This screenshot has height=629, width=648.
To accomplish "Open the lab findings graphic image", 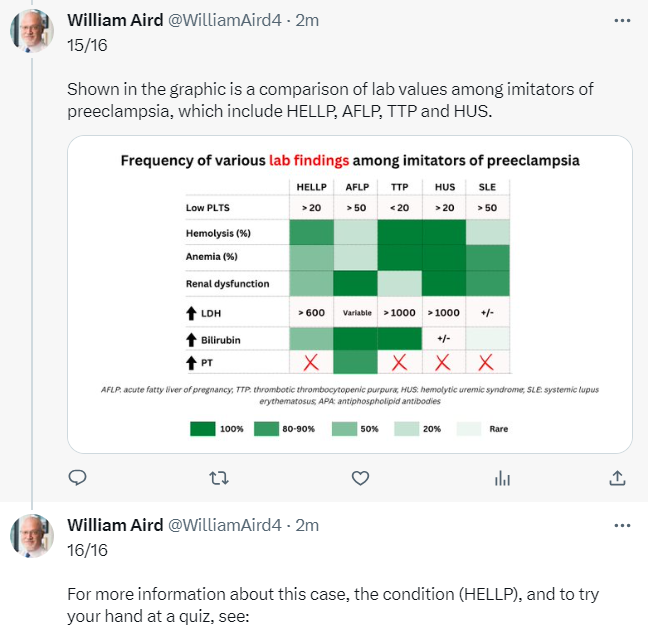I will tap(350, 294).
